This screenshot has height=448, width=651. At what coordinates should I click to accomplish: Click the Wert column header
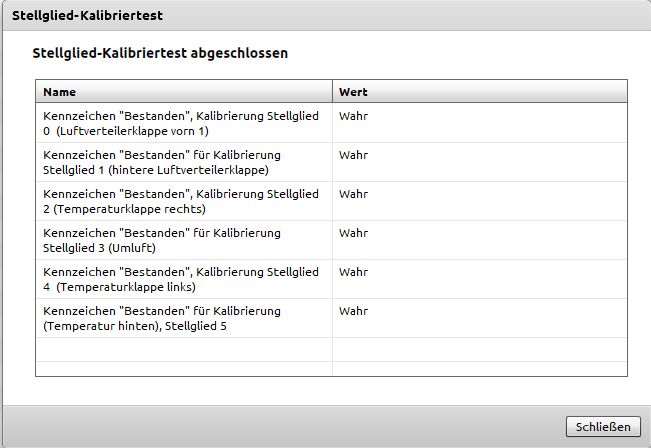[x=353, y=92]
